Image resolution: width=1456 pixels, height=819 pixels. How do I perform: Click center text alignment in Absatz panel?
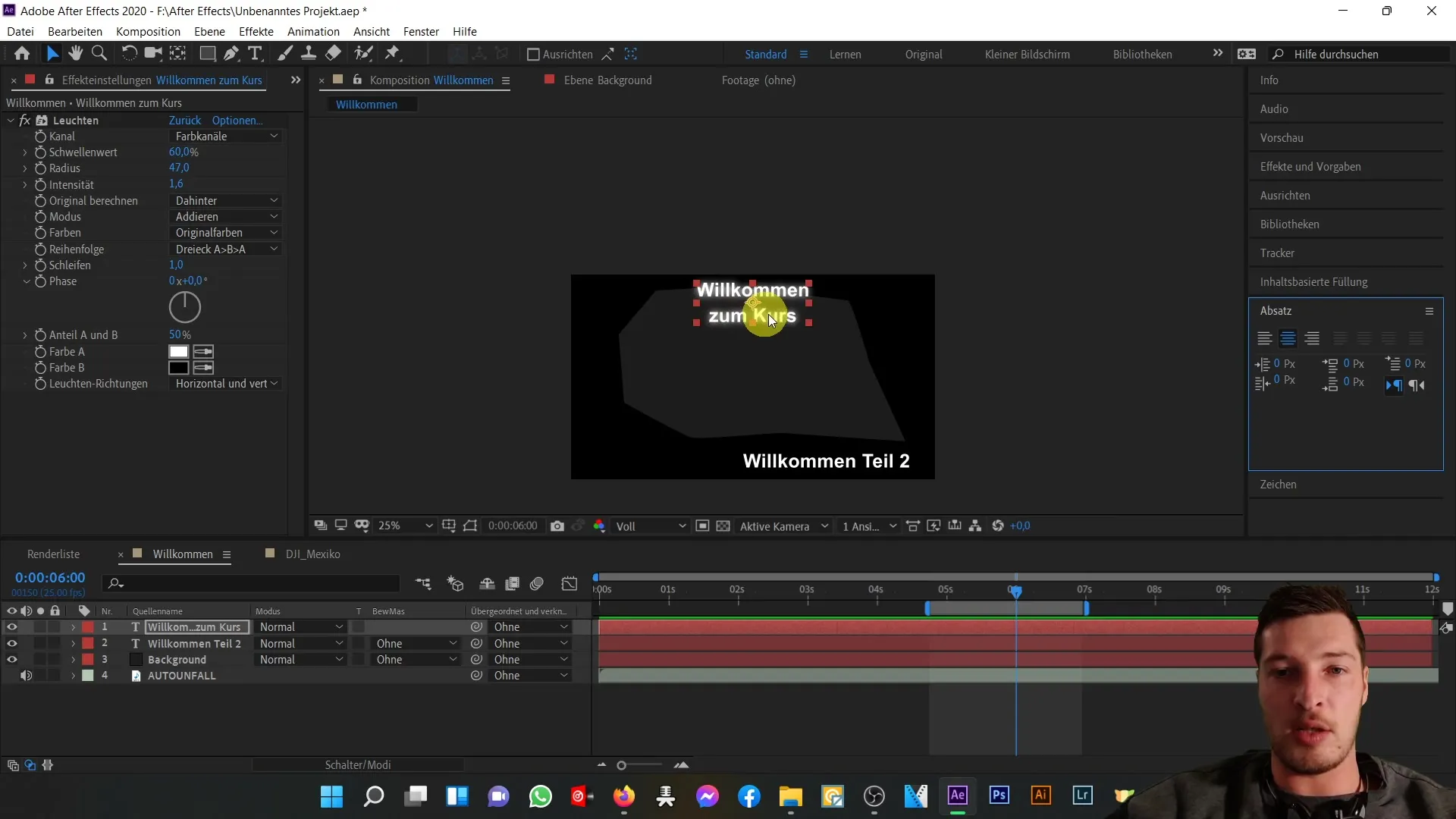[1288, 339]
